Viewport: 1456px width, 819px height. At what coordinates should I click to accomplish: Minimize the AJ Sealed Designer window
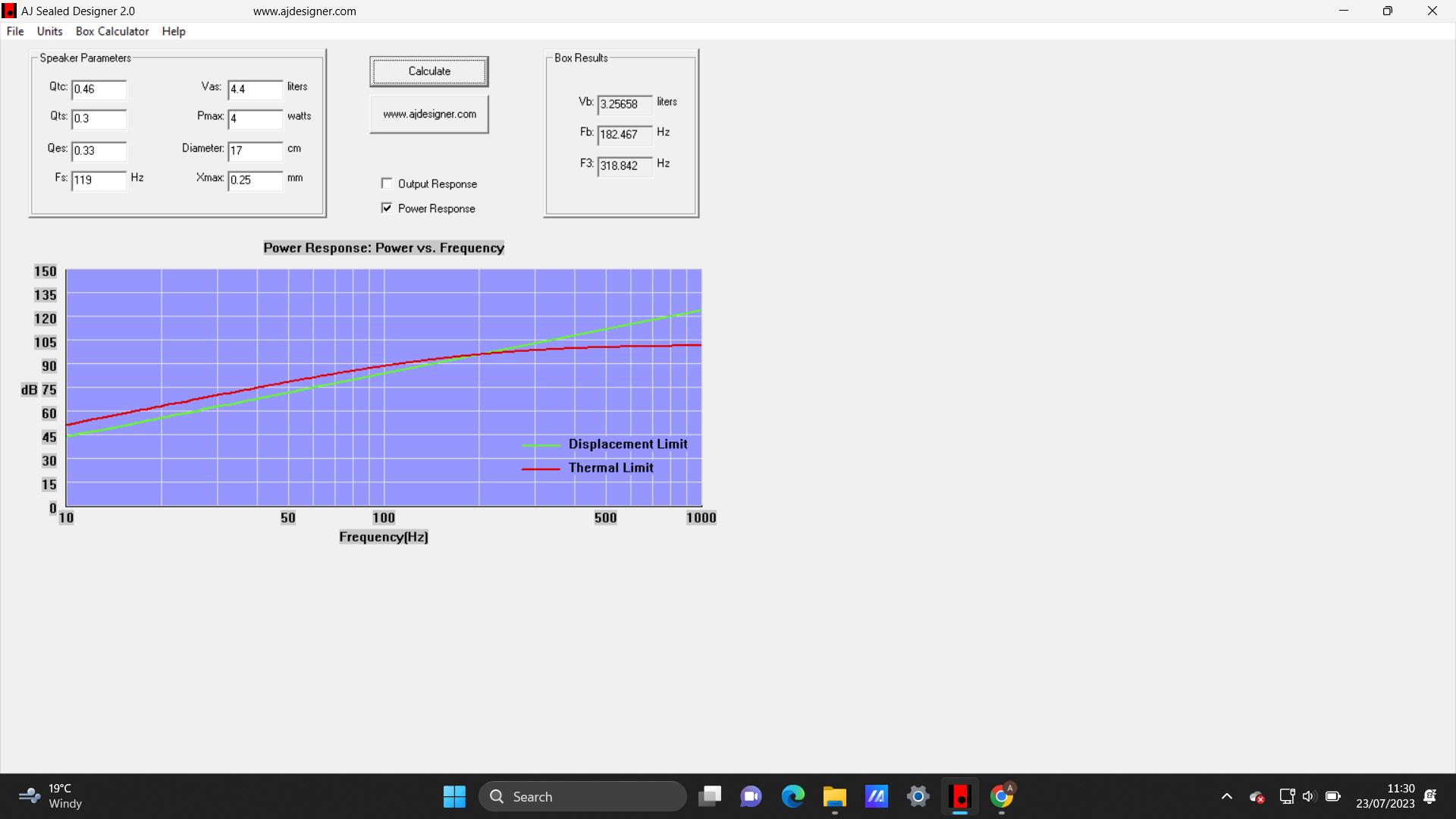1344,11
